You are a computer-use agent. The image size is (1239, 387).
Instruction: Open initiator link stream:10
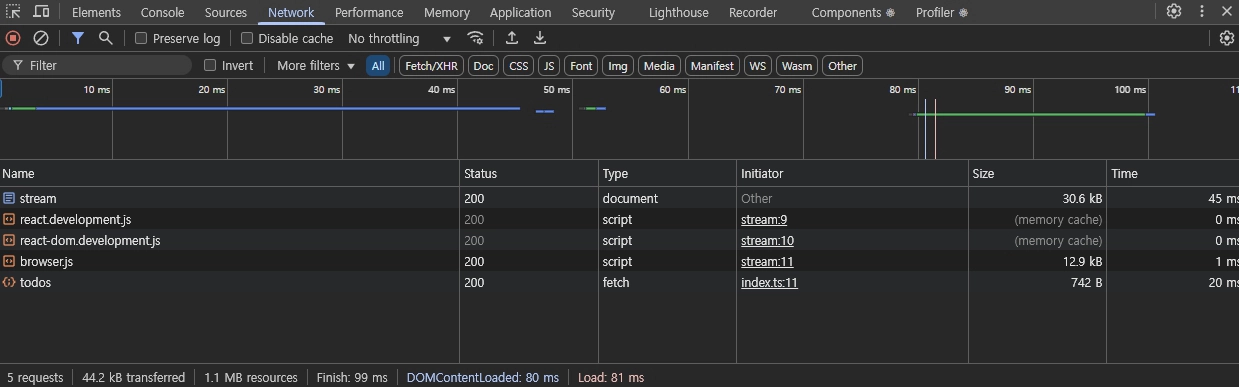tap(767, 240)
